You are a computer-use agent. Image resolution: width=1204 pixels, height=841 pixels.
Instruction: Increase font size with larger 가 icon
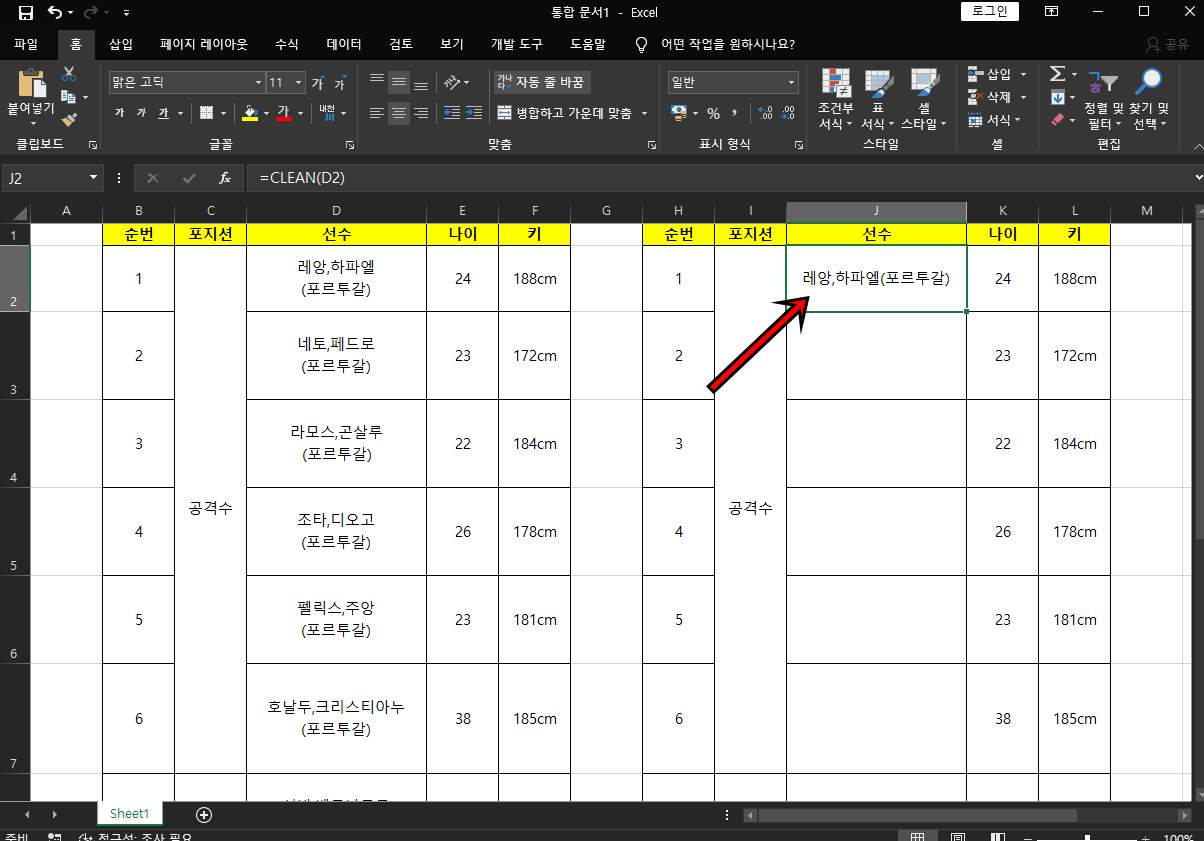pos(318,83)
